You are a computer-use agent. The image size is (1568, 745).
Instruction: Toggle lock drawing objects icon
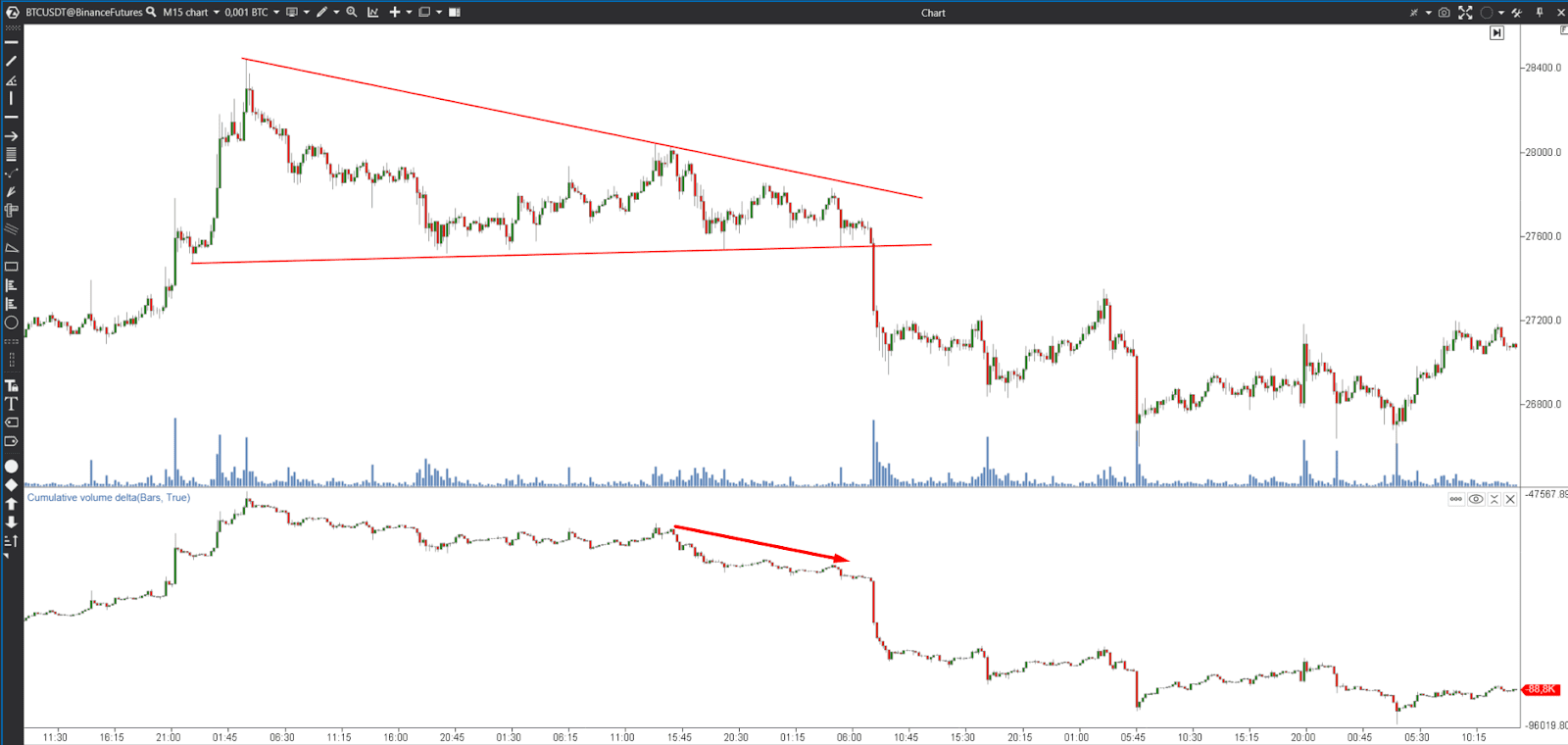(12, 384)
